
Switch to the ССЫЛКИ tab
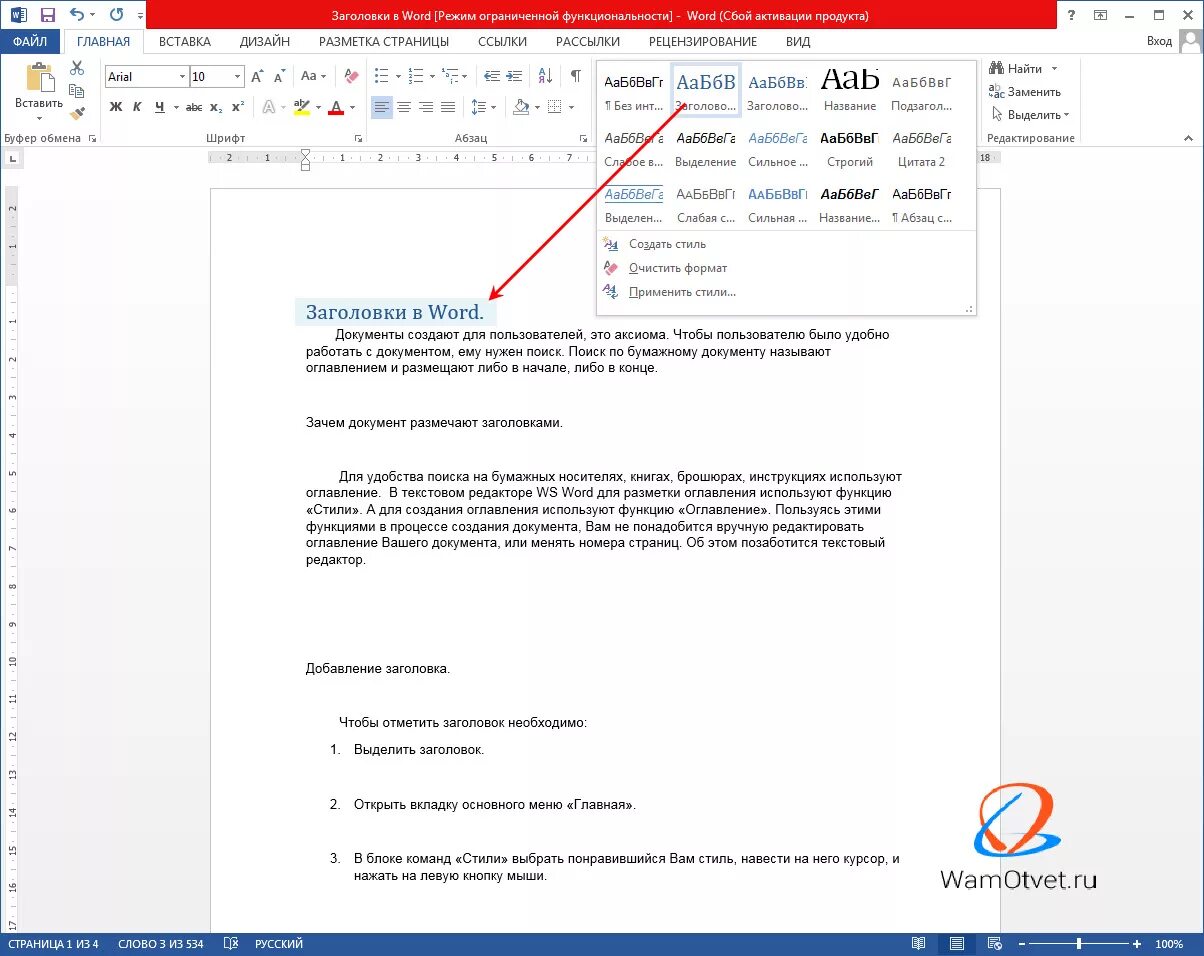502,42
